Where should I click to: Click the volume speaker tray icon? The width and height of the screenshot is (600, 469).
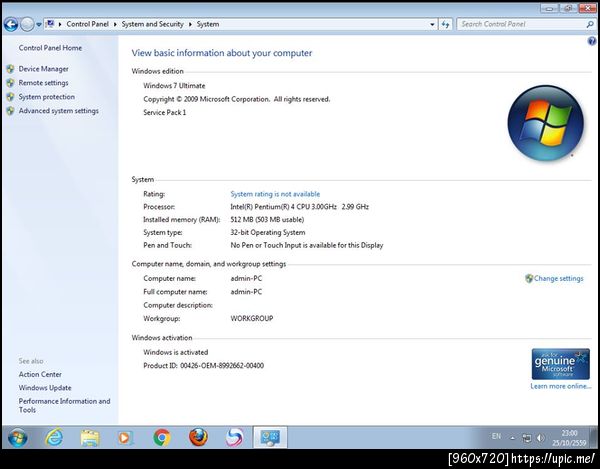pos(541,438)
